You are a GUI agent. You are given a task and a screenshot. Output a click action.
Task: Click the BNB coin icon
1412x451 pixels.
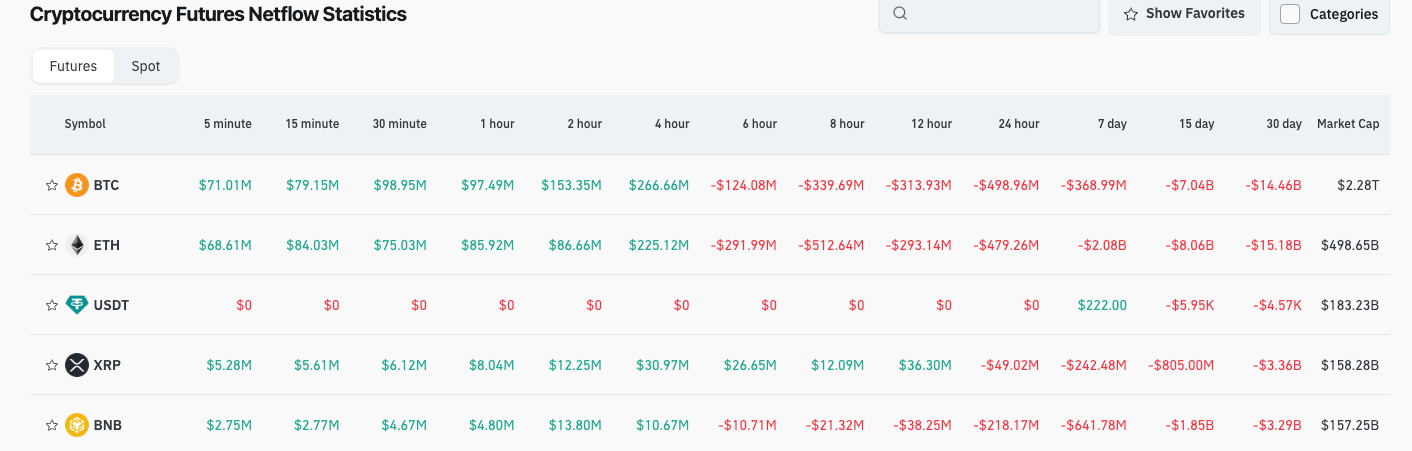77,425
